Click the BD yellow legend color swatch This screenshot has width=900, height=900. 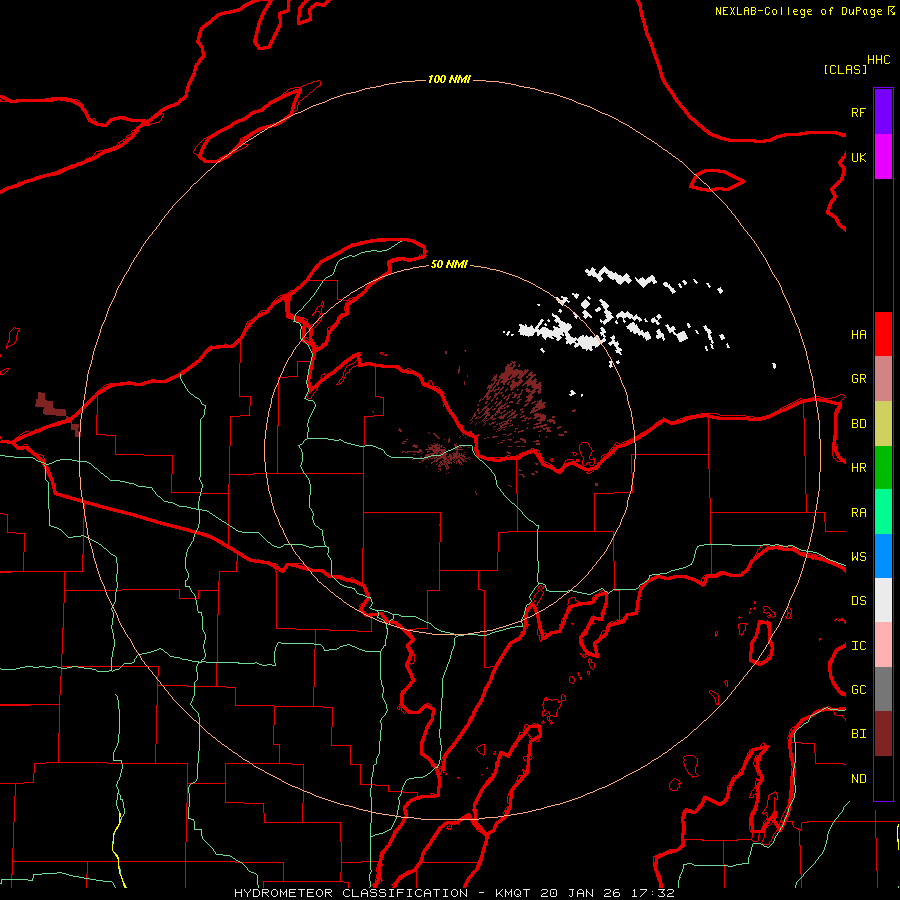tap(883, 424)
